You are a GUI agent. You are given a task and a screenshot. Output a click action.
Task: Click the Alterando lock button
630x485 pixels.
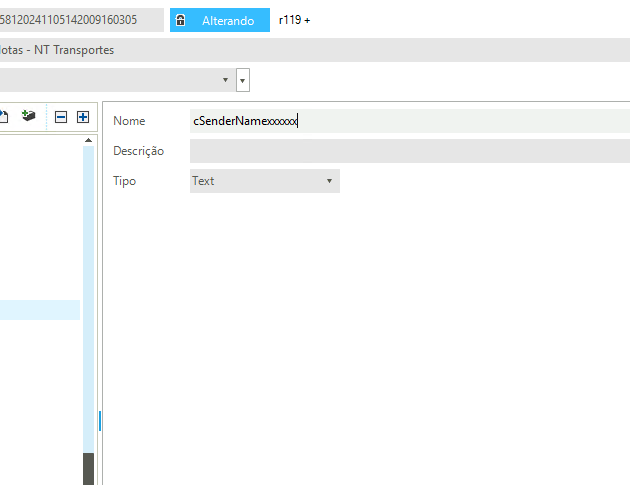click(x=219, y=20)
